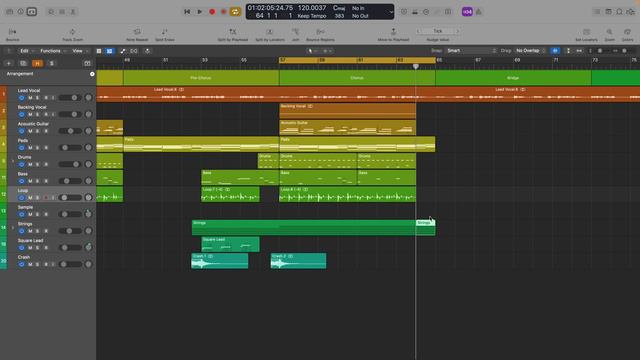Screen dimensions: 640x360
Task: Click the Join toolbar icon
Action: click(296, 32)
